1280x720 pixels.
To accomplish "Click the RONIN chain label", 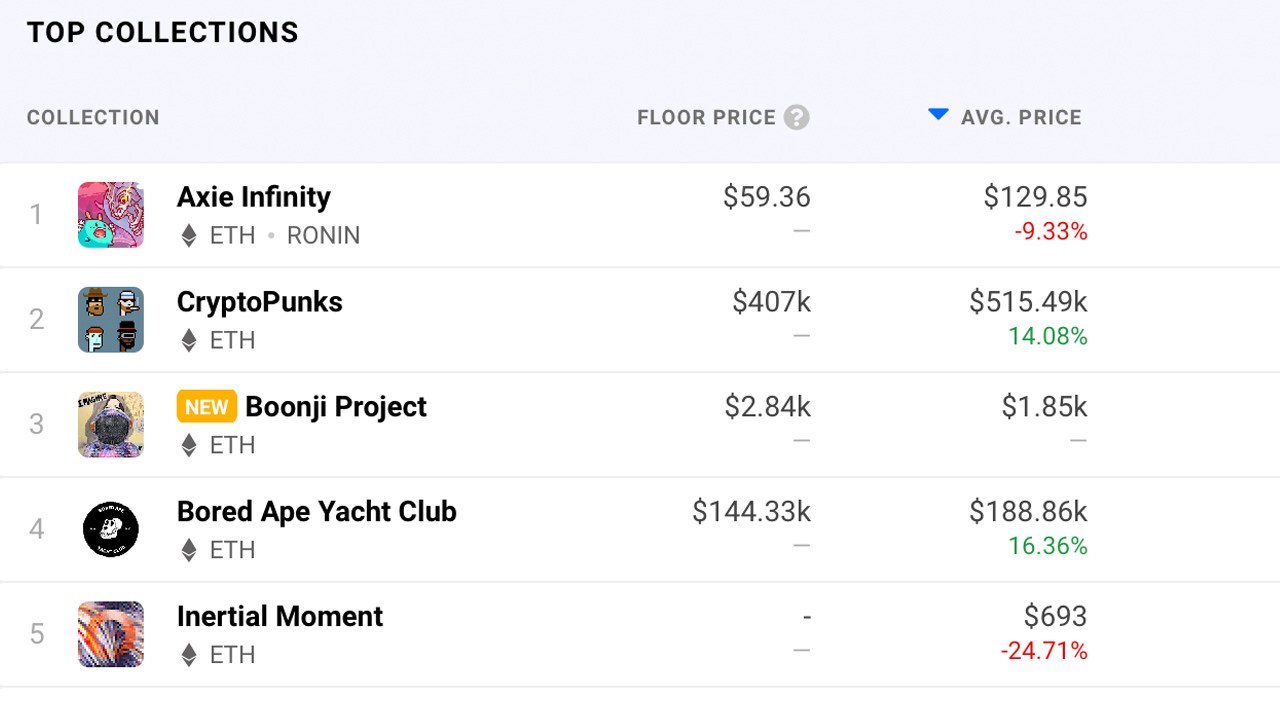I will coord(323,236).
